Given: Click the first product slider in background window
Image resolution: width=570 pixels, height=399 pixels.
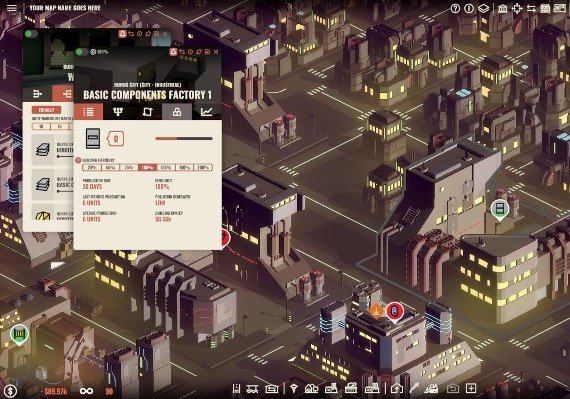Looking at the screenshot, I should (65, 156).
